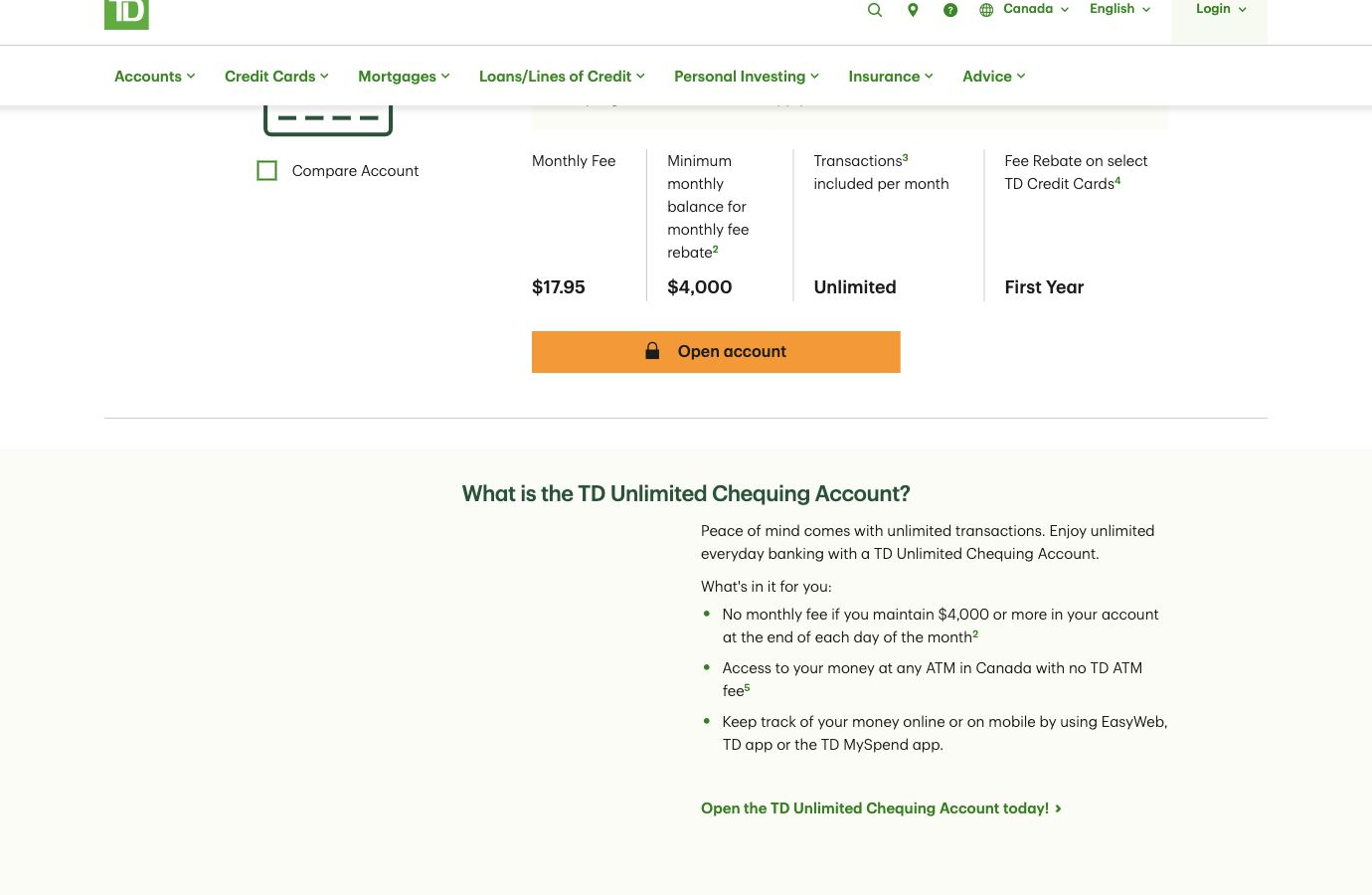1372x895 pixels.
Task: Open the English language dropdown
Action: (x=1119, y=9)
